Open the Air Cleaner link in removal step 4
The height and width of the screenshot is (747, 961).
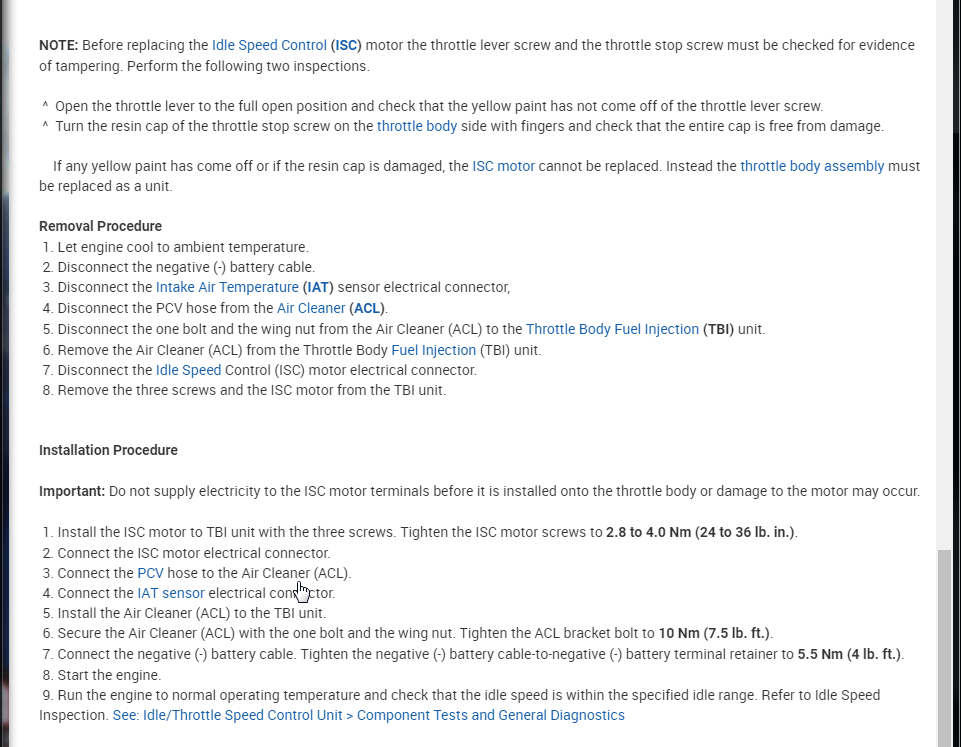click(x=311, y=308)
